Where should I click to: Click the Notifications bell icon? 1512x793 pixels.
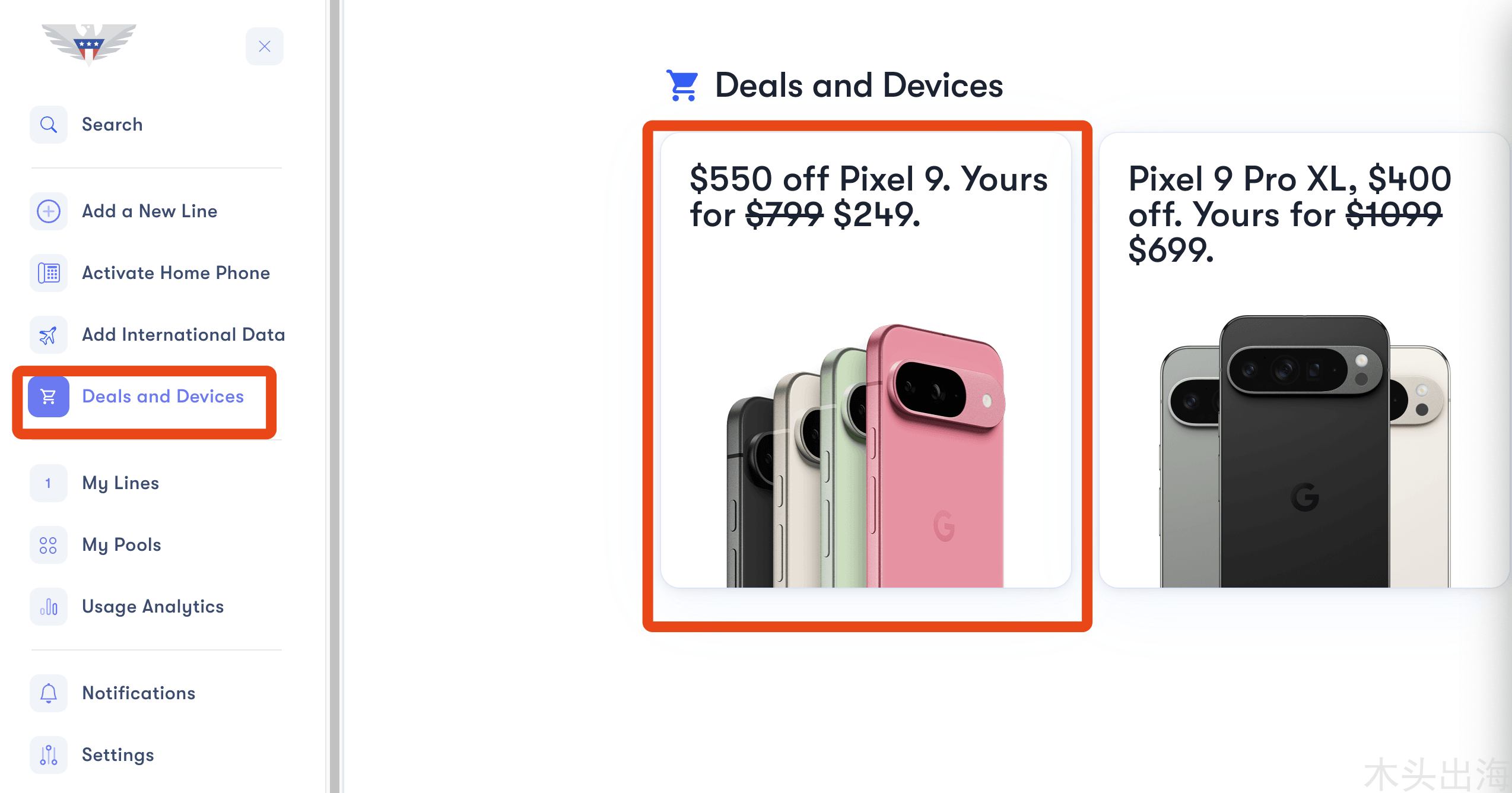pyautogui.click(x=49, y=693)
